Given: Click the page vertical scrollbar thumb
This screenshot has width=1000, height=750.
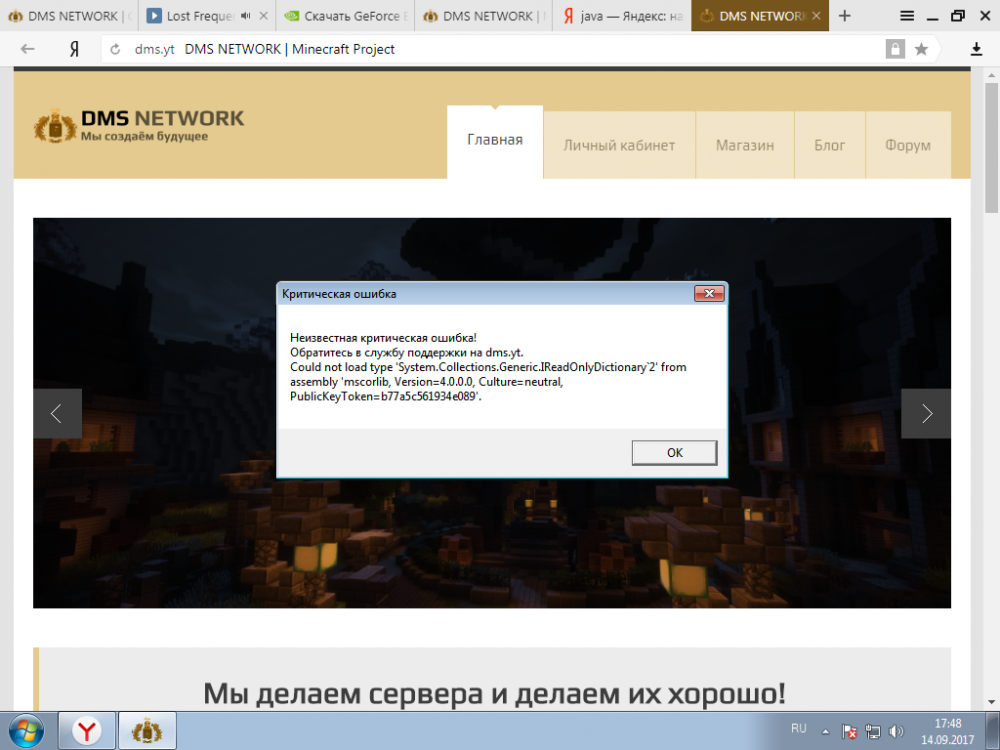Looking at the screenshot, I should pos(991,148).
